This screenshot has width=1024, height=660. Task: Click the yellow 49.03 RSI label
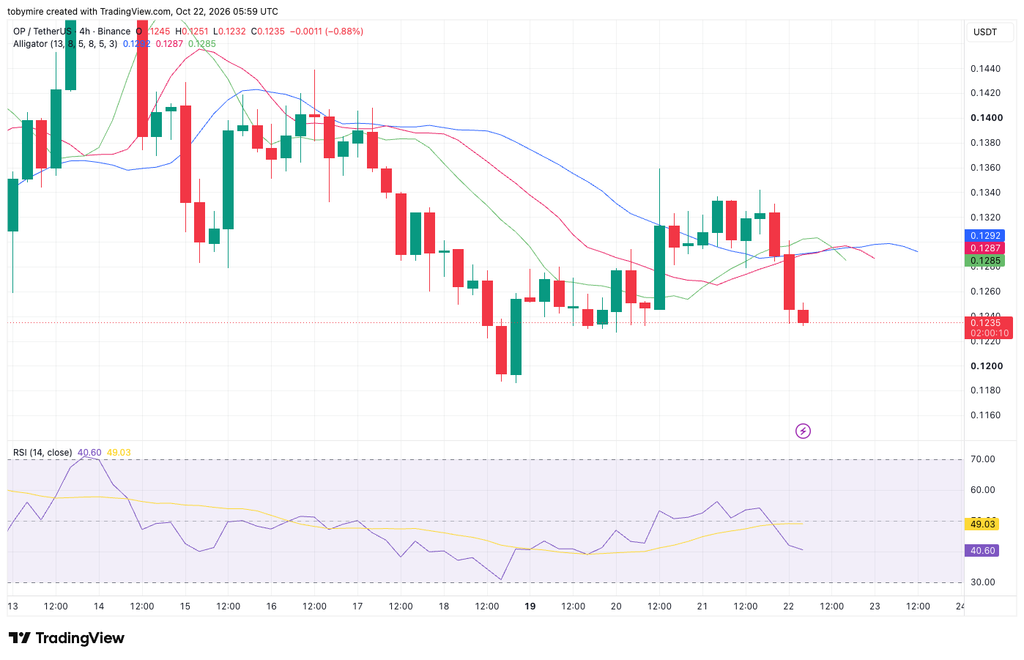coord(982,524)
